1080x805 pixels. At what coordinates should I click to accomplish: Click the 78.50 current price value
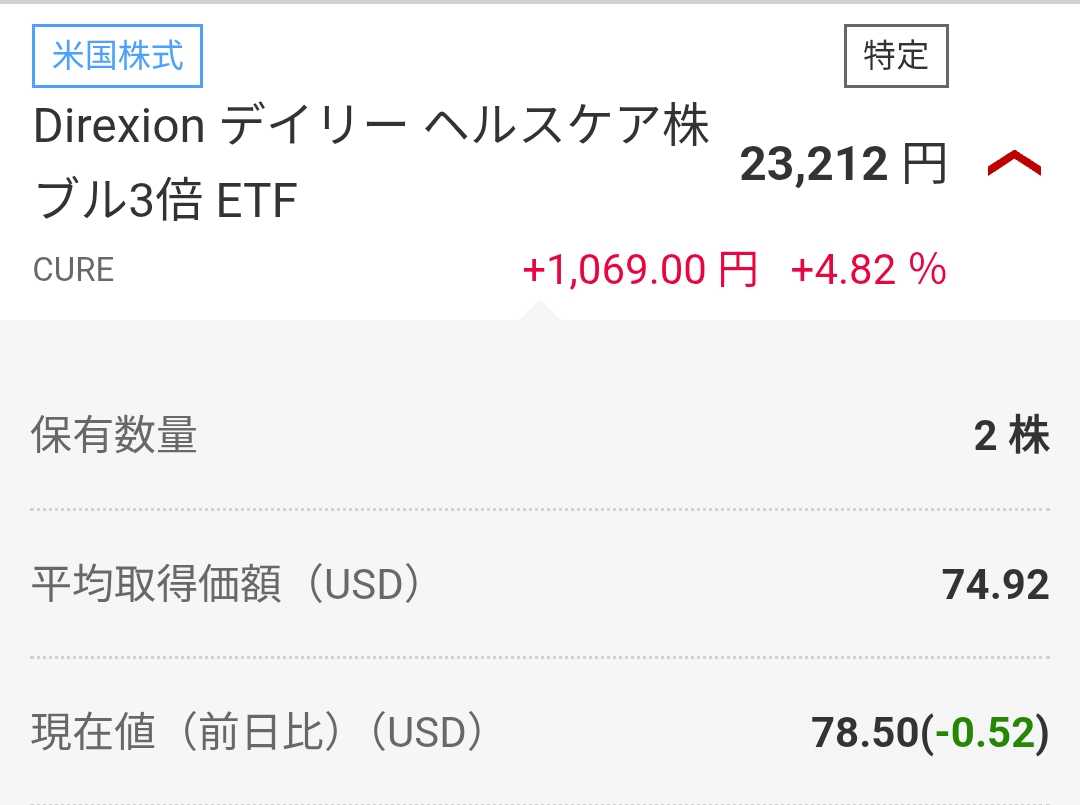(864, 733)
